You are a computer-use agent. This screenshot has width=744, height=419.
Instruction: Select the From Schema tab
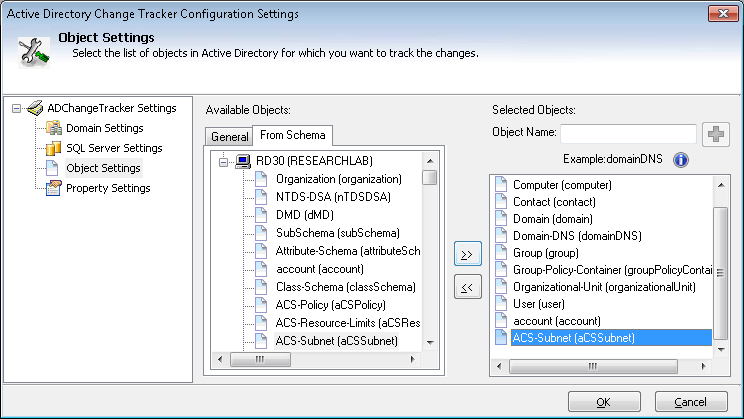click(292, 135)
